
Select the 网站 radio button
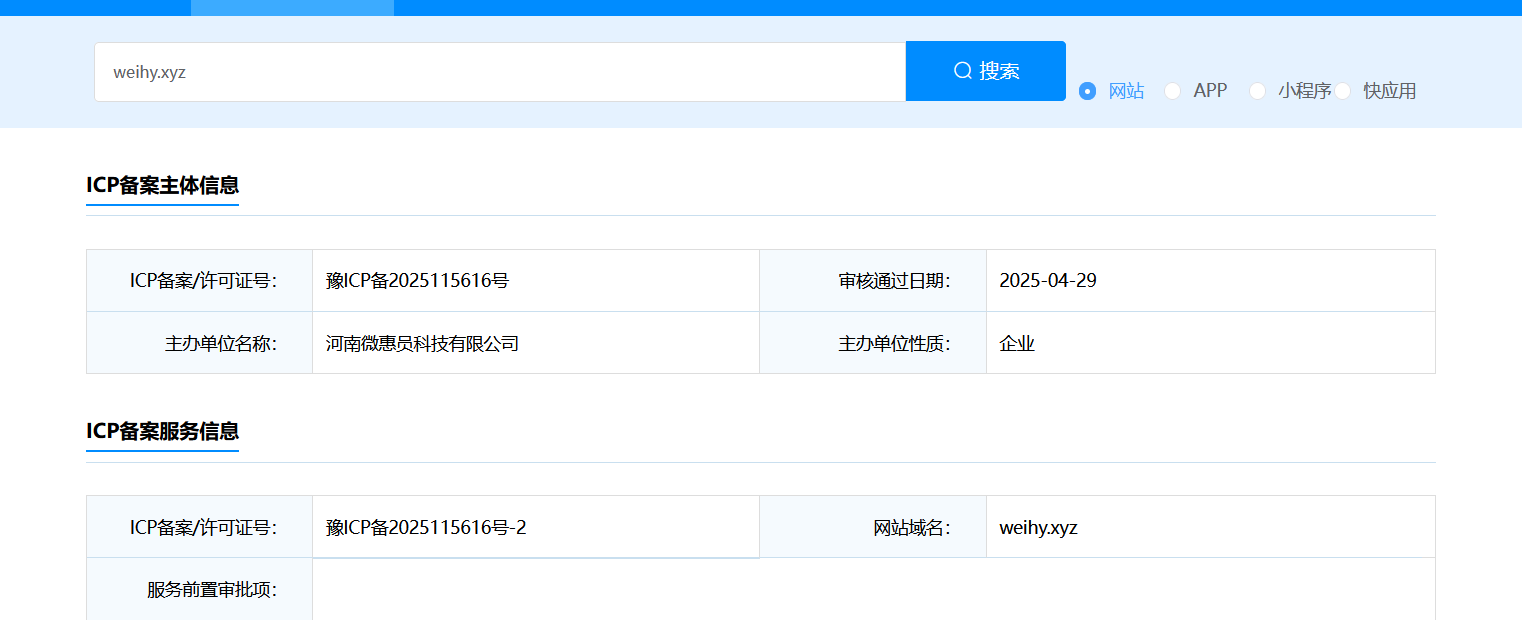(x=1088, y=91)
